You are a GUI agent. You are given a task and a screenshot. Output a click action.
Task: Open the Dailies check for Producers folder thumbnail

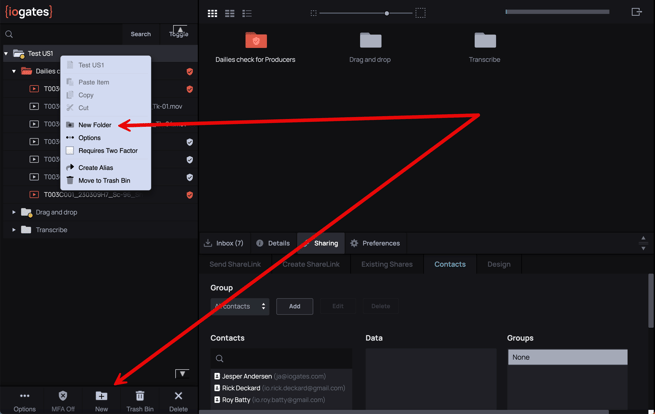click(256, 41)
